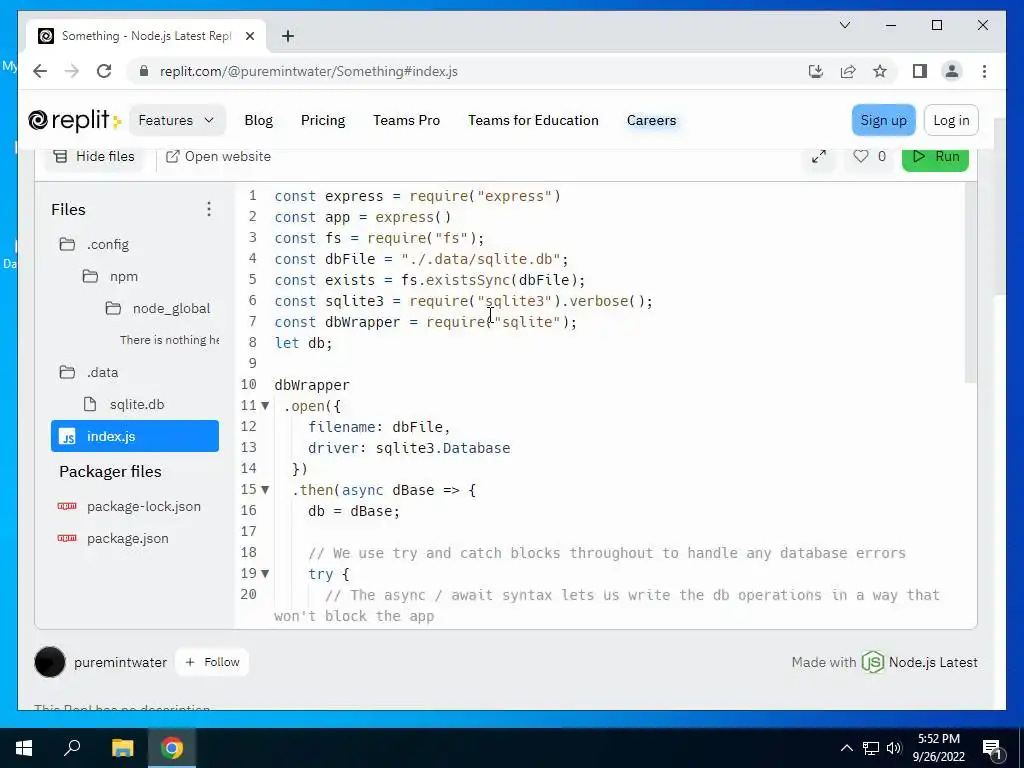Click the Sign up button
This screenshot has height=768, width=1024.
tap(883, 120)
